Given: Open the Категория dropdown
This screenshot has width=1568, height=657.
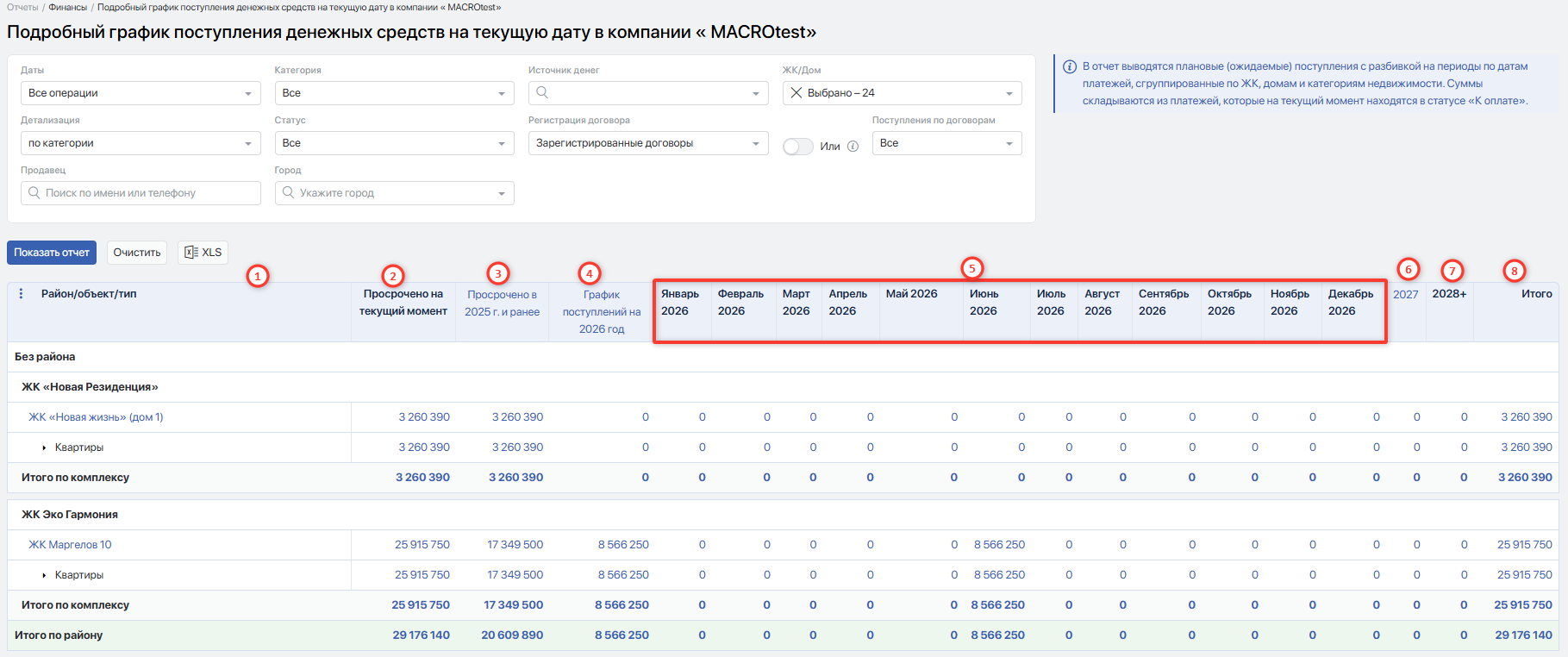Looking at the screenshot, I should click(x=394, y=93).
